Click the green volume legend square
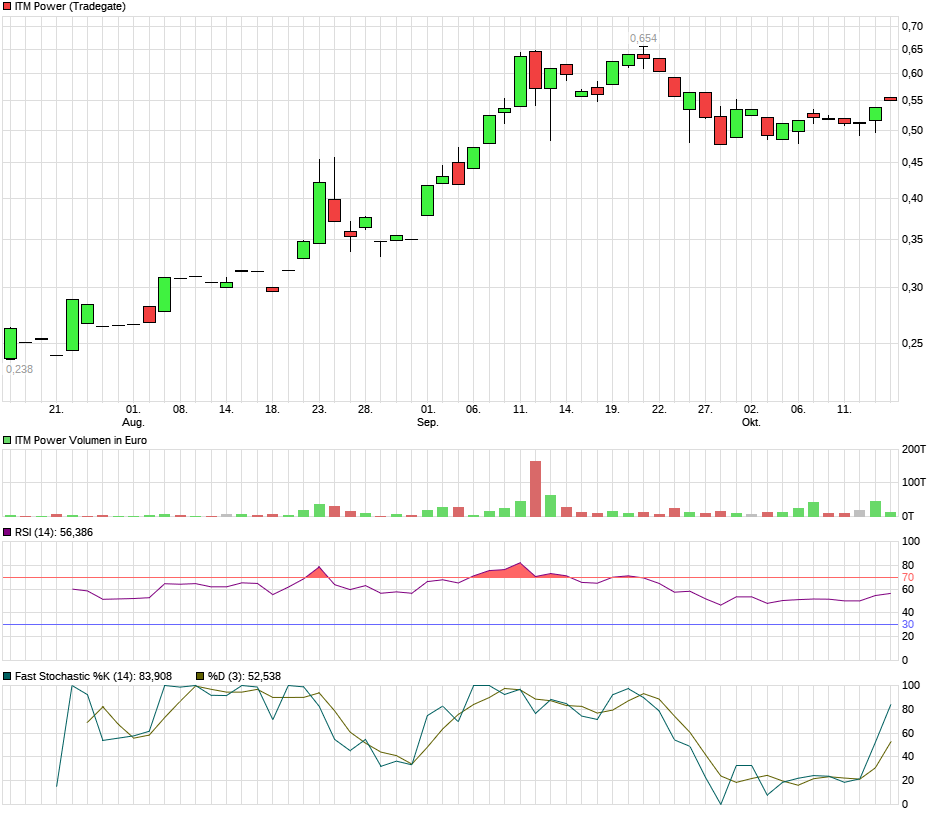The height and width of the screenshot is (814, 940). pos(7,438)
